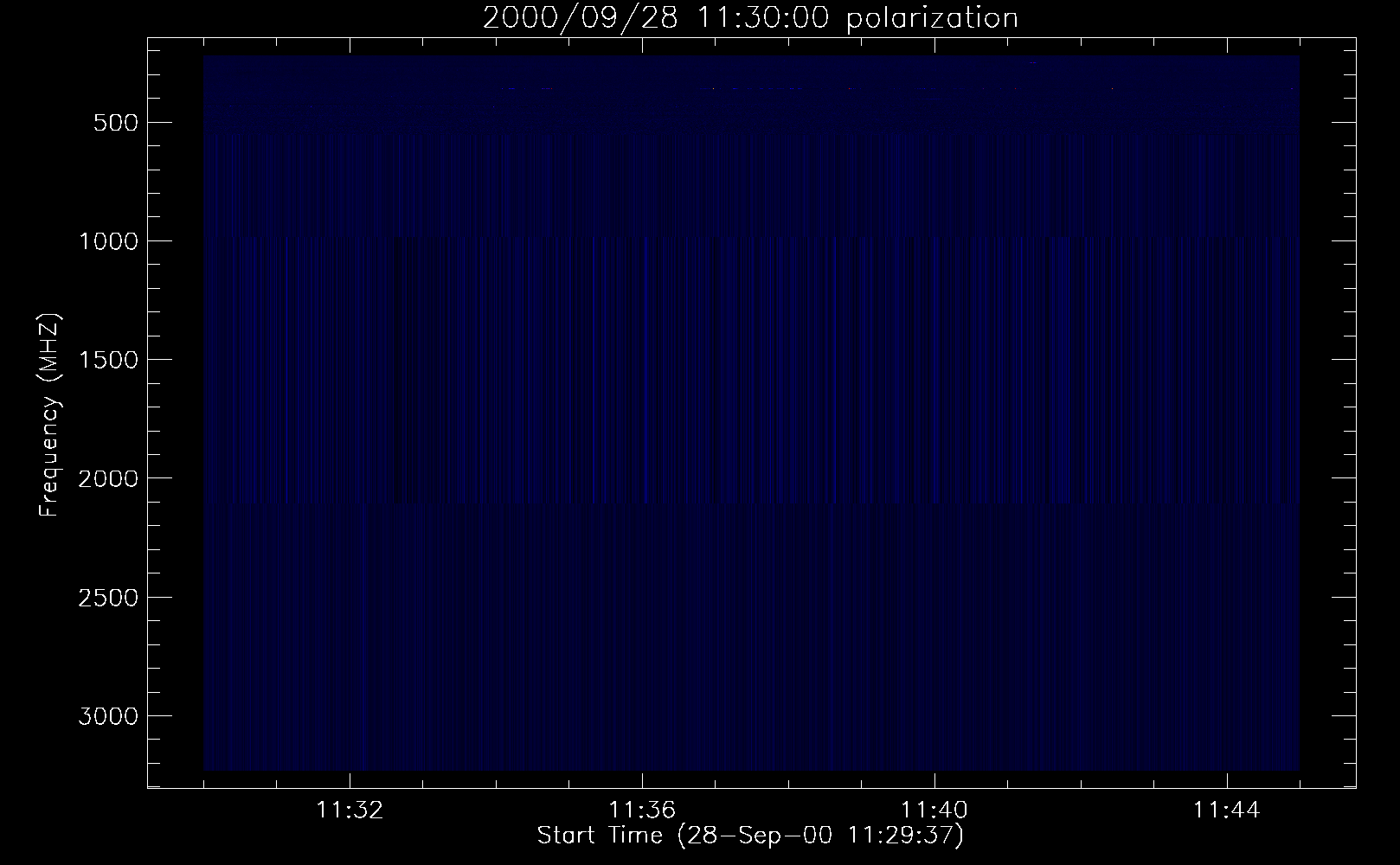This screenshot has height=865, width=1400.
Task: Click the "Start Time" words in x-axis label
Action: click(x=603, y=836)
